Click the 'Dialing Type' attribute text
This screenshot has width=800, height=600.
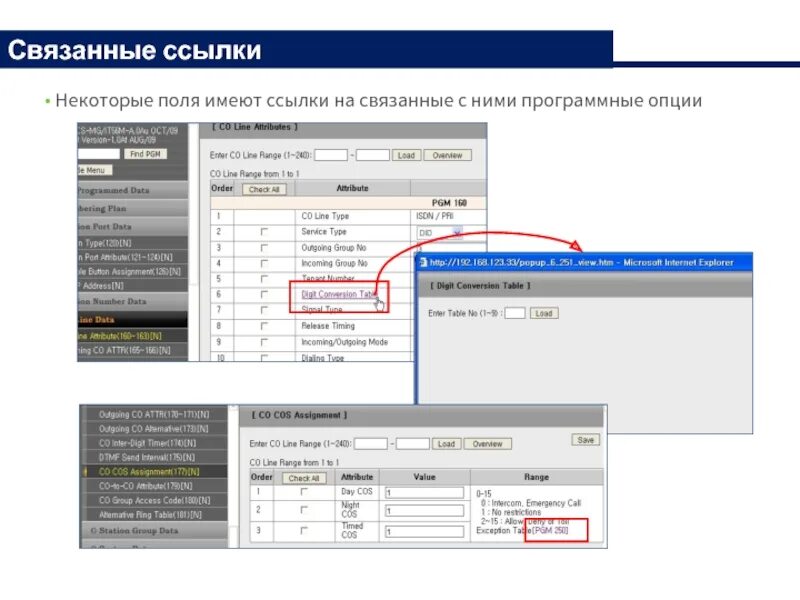coord(322,358)
